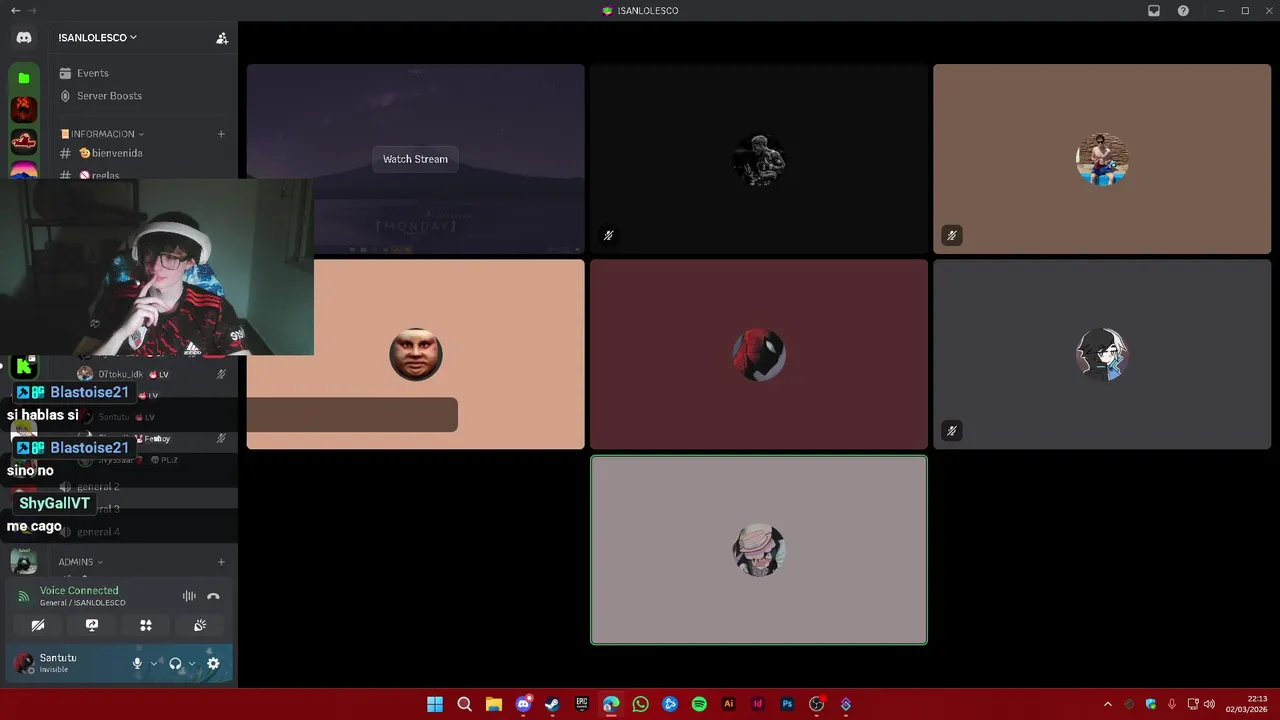Viewport: 1280px width, 720px height.
Task: Open User Settings gear
Action: (213, 663)
